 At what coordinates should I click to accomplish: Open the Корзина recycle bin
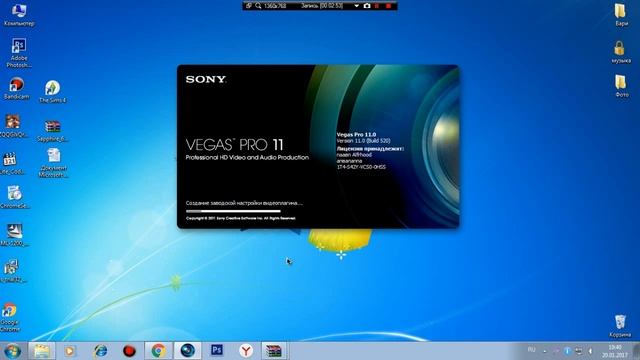620,325
